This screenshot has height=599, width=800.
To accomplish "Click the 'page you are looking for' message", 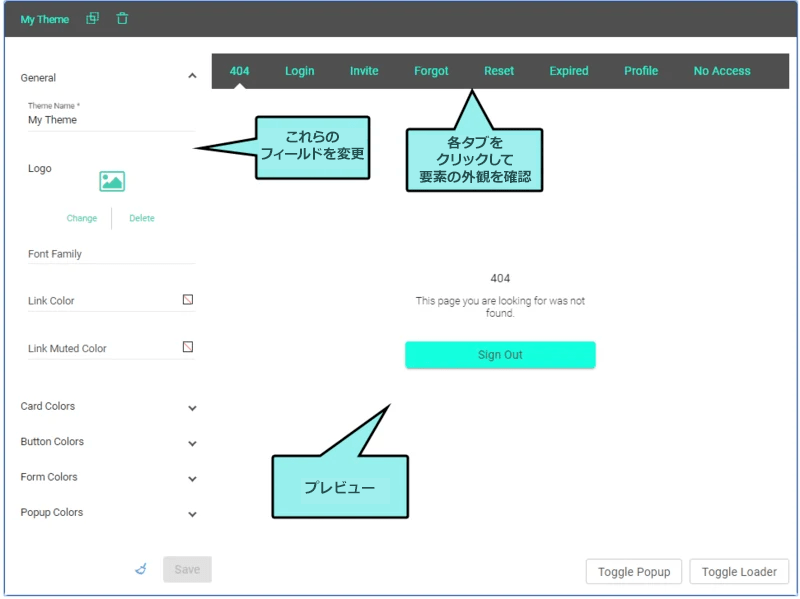I will (500, 307).
